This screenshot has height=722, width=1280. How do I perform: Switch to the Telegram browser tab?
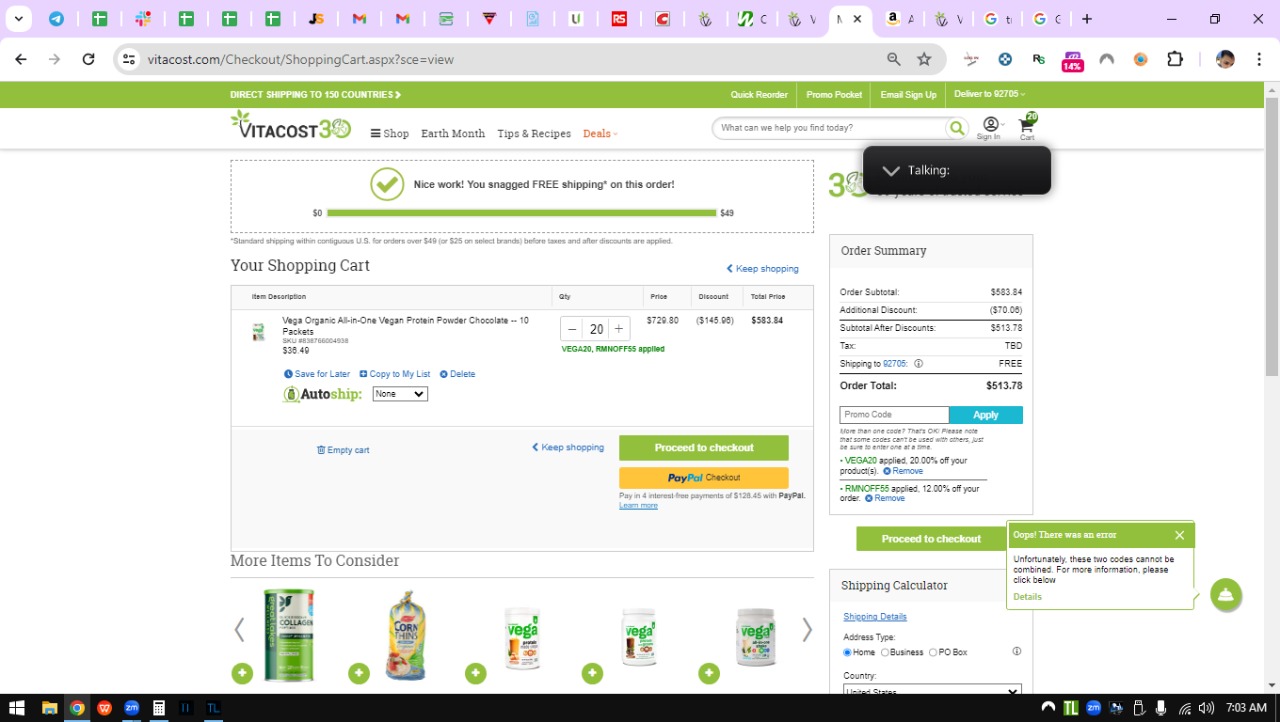[56, 19]
